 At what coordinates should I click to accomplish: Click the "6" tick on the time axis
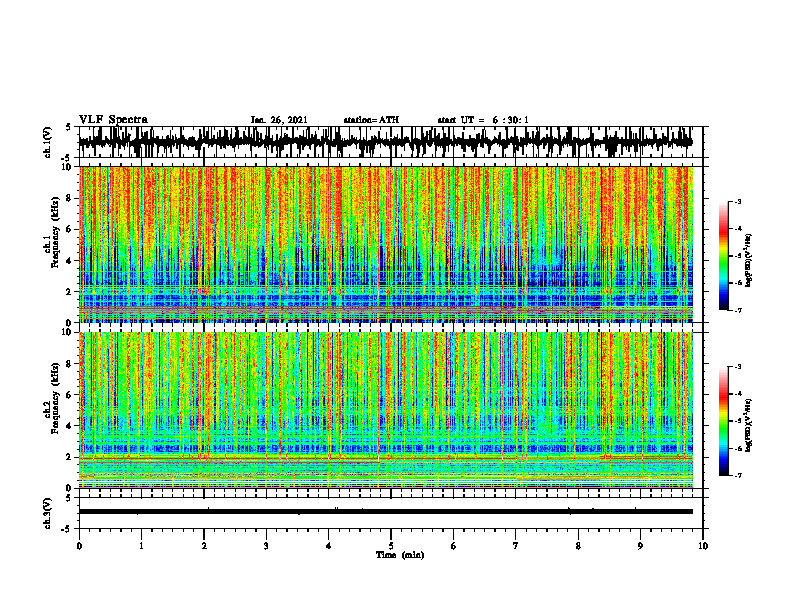click(x=454, y=546)
